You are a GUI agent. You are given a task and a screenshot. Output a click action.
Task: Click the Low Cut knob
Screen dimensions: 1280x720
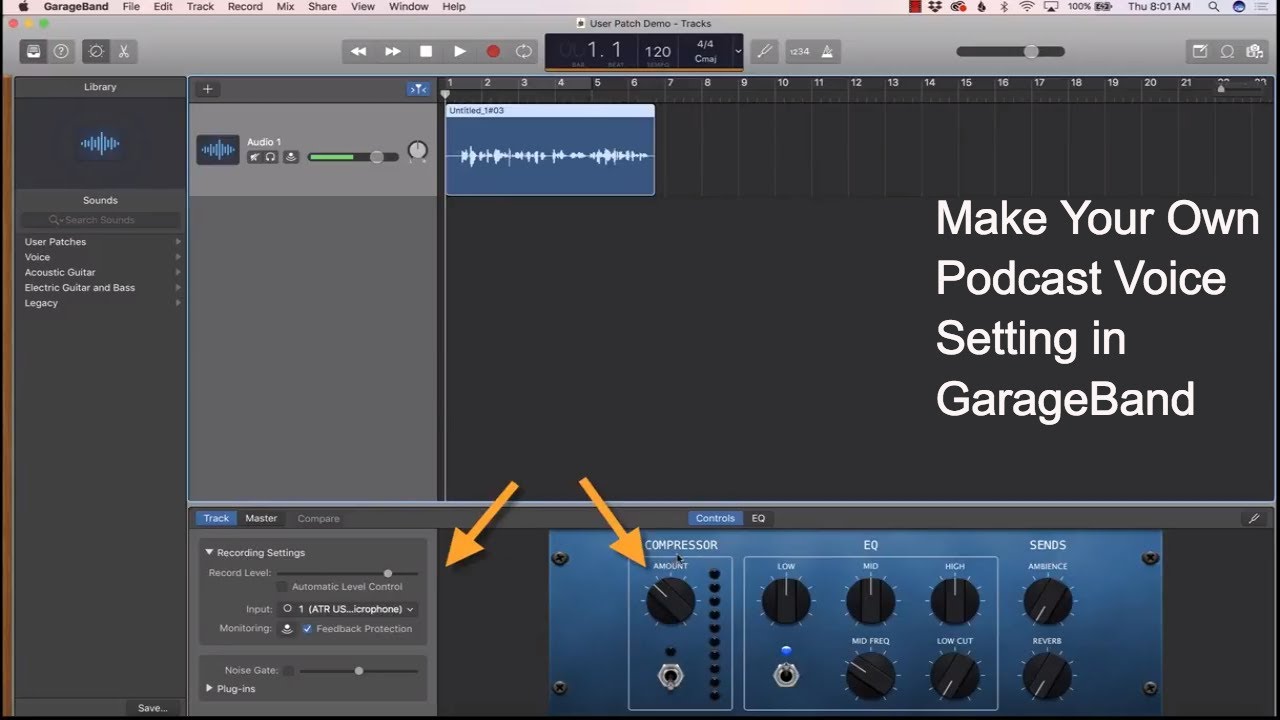(955, 676)
